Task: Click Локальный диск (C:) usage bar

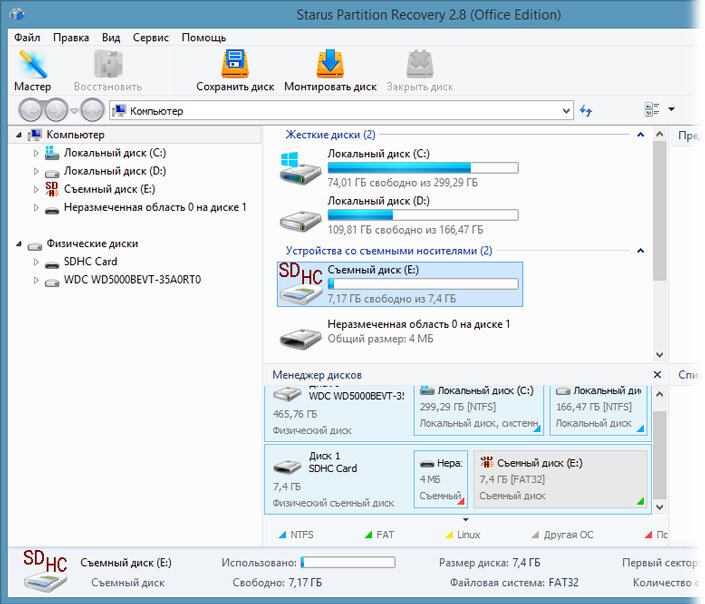Action: pyautogui.click(x=423, y=168)
